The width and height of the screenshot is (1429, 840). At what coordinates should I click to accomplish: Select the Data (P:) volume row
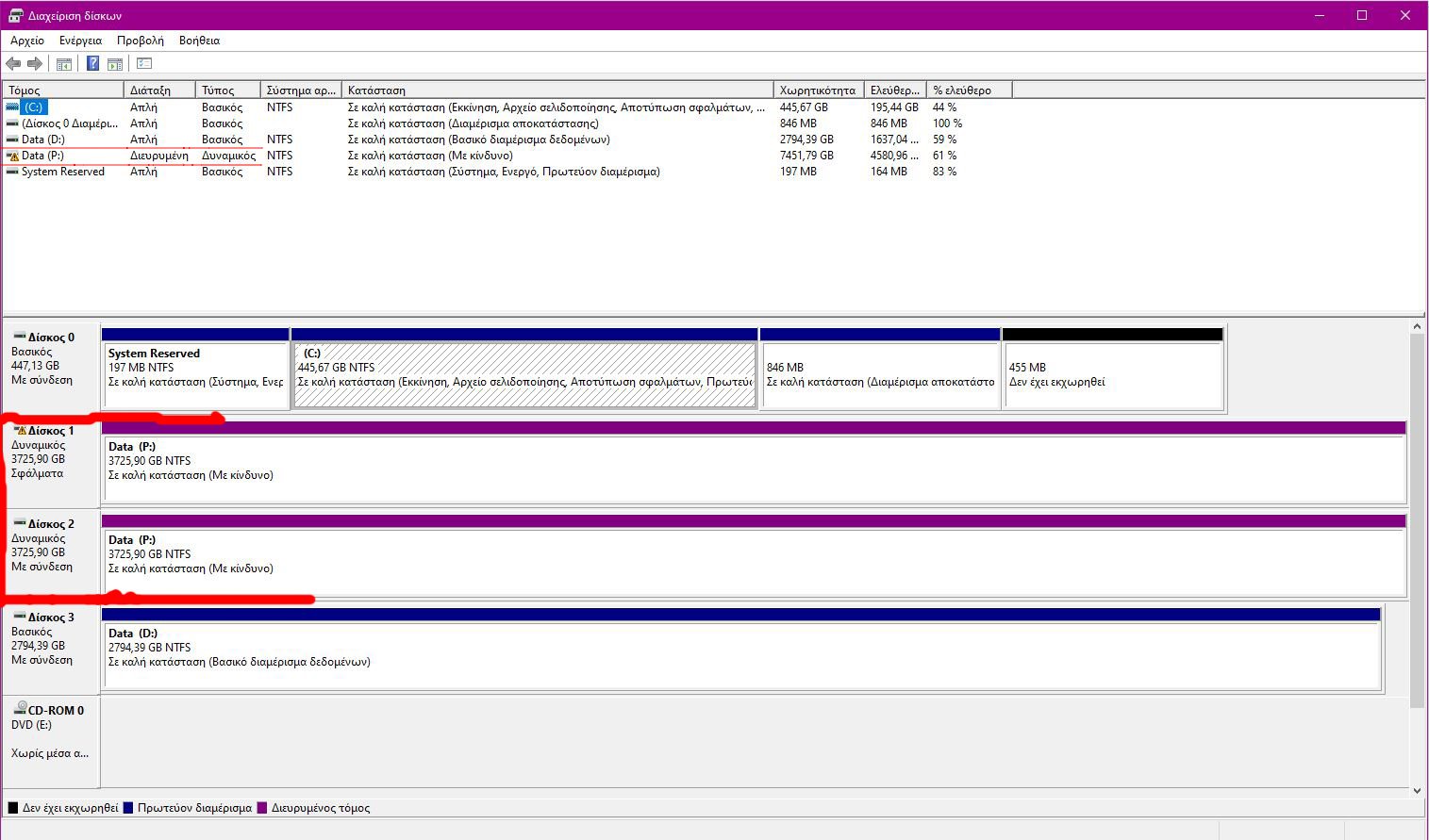(42, 156)
